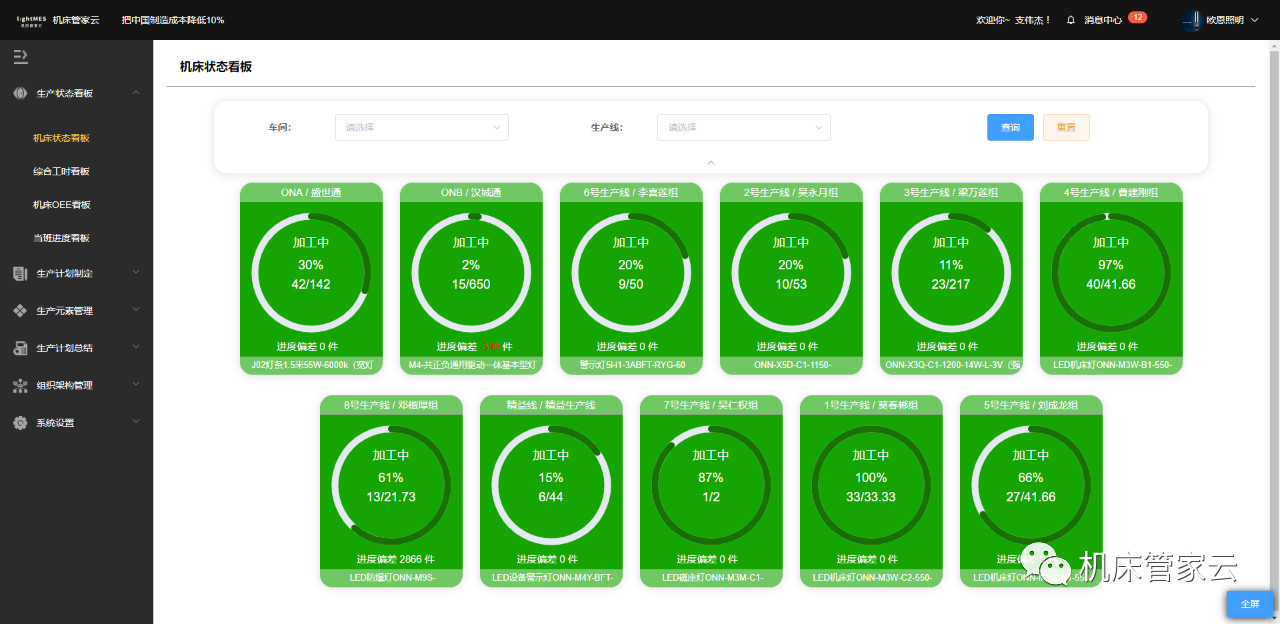Click the notification bell icon
The width and height of the screenshot is (1280, 624).
coord(1071,20)
